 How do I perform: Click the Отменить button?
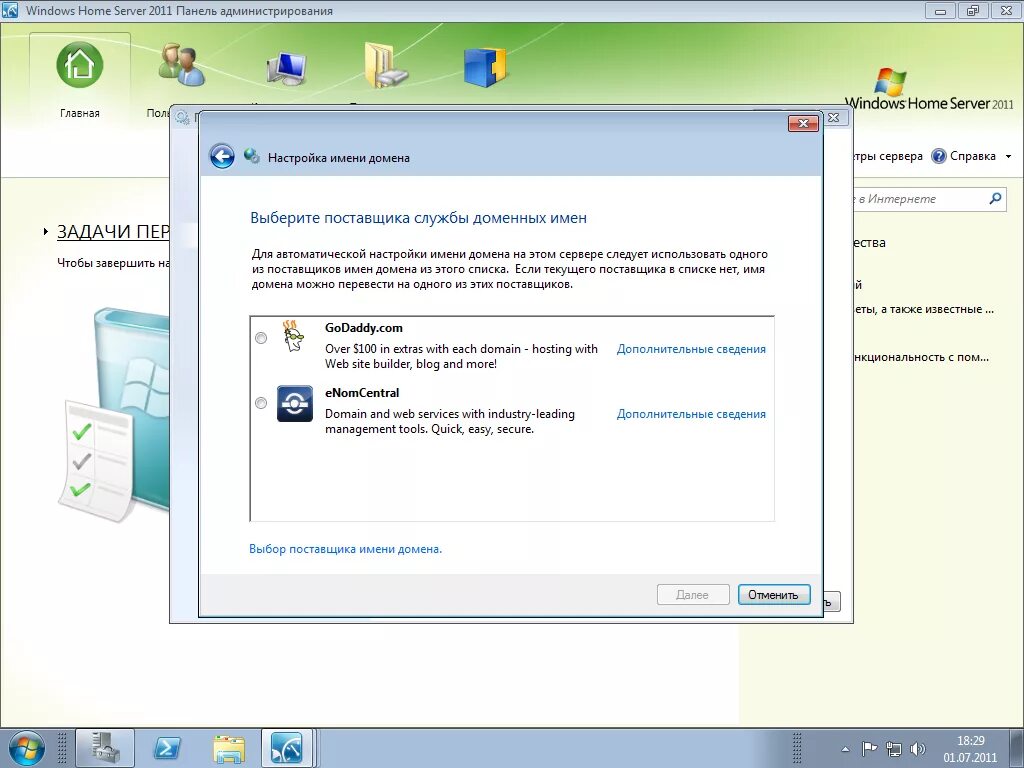(x=774, y=595)
